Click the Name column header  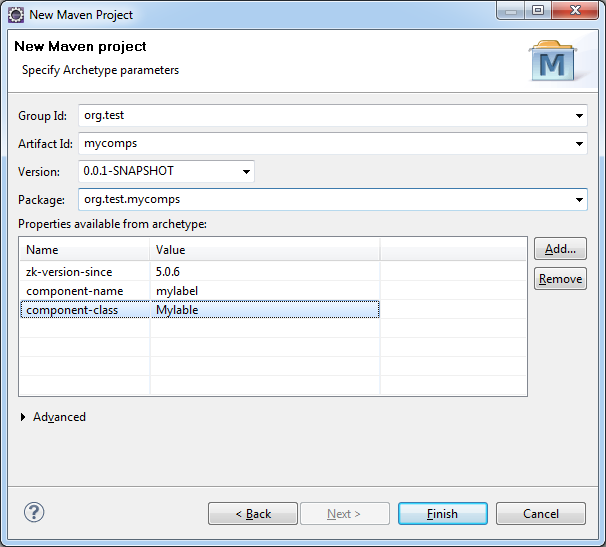tap(85, 250)
